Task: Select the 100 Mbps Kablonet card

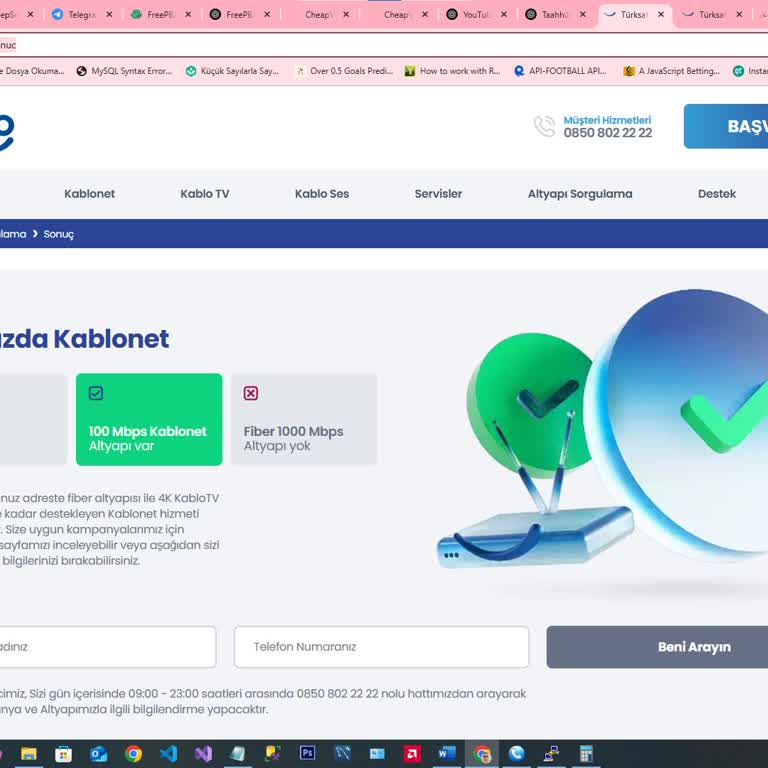Action: pyautogui.click(x=149, y=419)
